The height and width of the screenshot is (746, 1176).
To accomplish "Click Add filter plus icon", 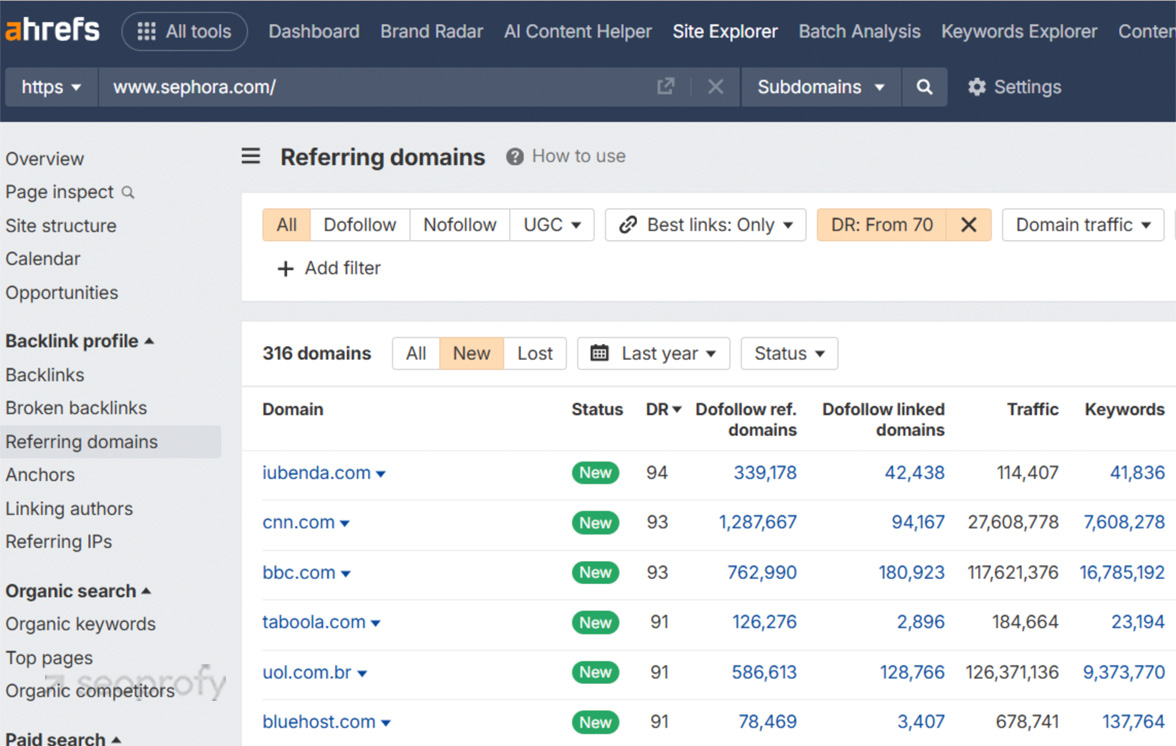I will [285, 268].
